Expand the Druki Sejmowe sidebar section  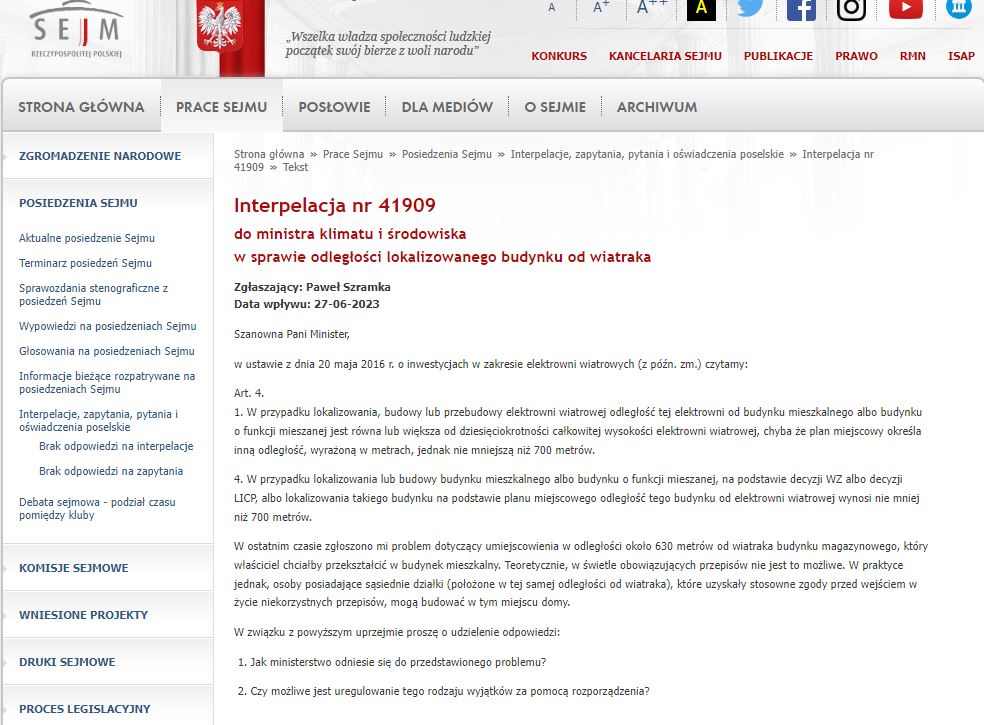[x=67, y=662]
